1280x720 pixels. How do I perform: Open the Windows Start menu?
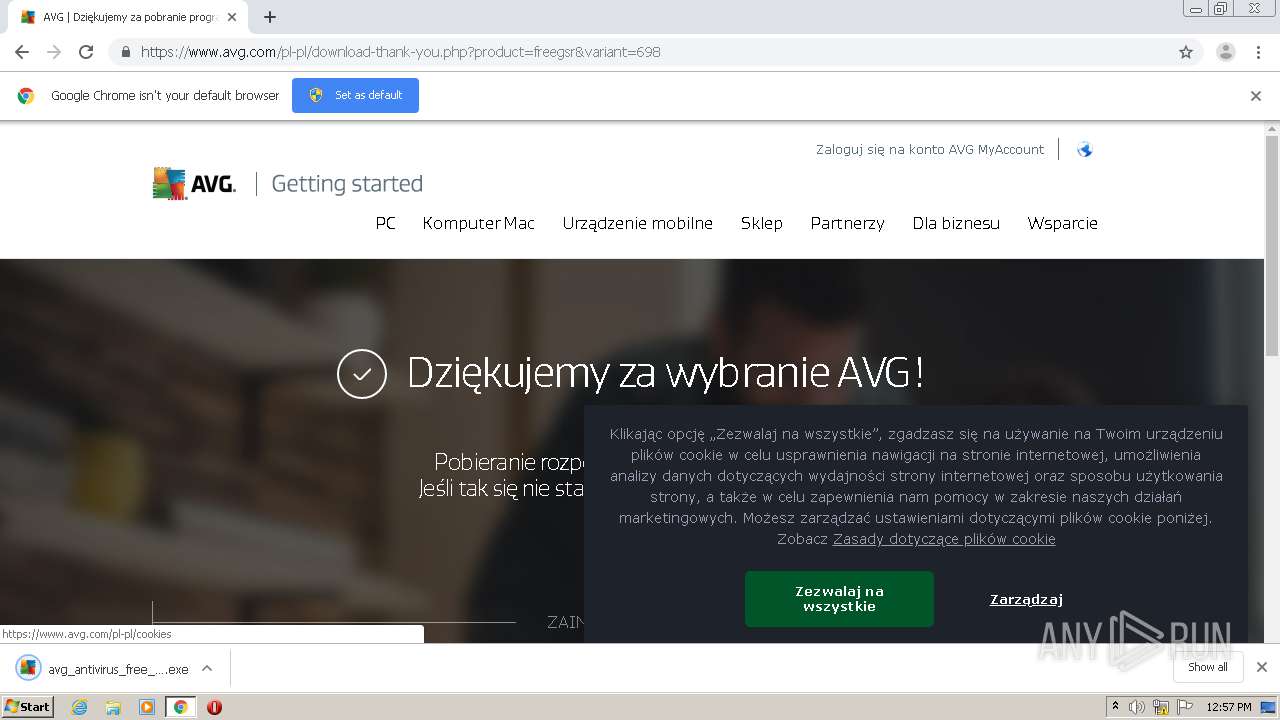27,707
